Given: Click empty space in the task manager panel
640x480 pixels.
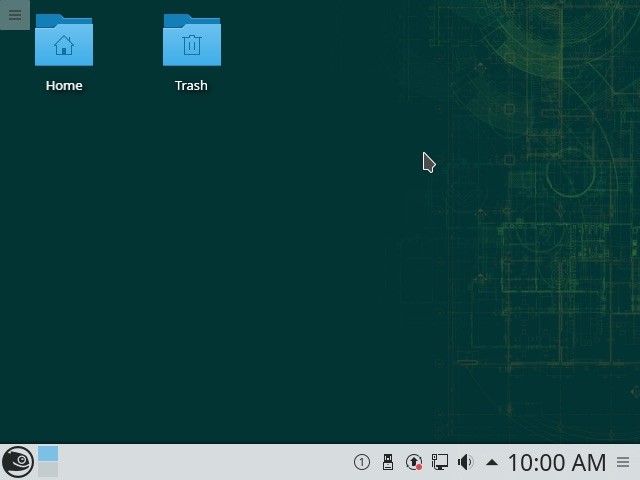Looking at the screenshot, I should click(x=200, y=462).
